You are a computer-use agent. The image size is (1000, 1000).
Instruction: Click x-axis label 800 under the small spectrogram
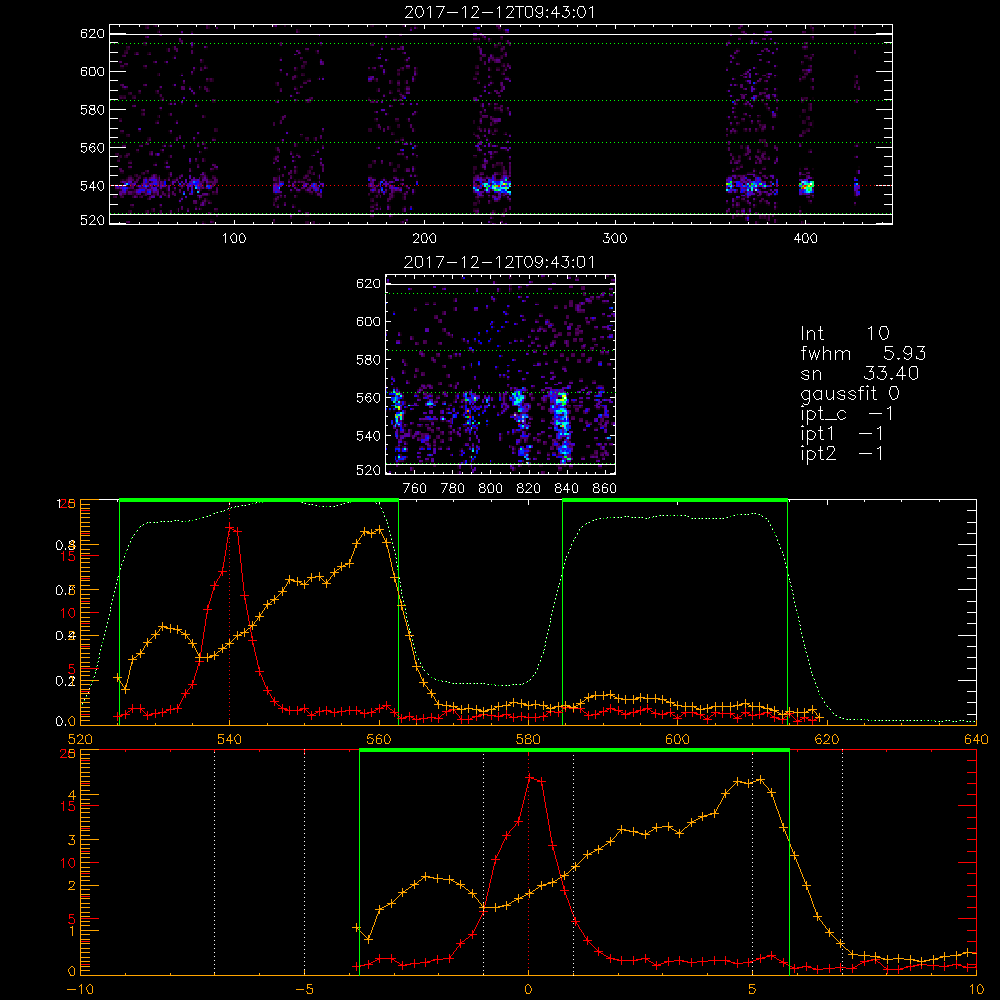click(x=490, y=489)
